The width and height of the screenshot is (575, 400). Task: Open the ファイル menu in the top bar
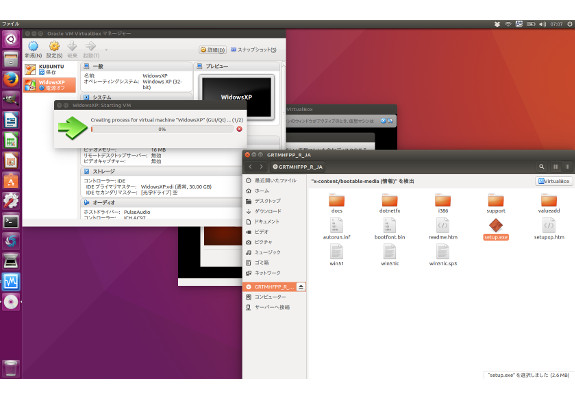pos(10,24)
